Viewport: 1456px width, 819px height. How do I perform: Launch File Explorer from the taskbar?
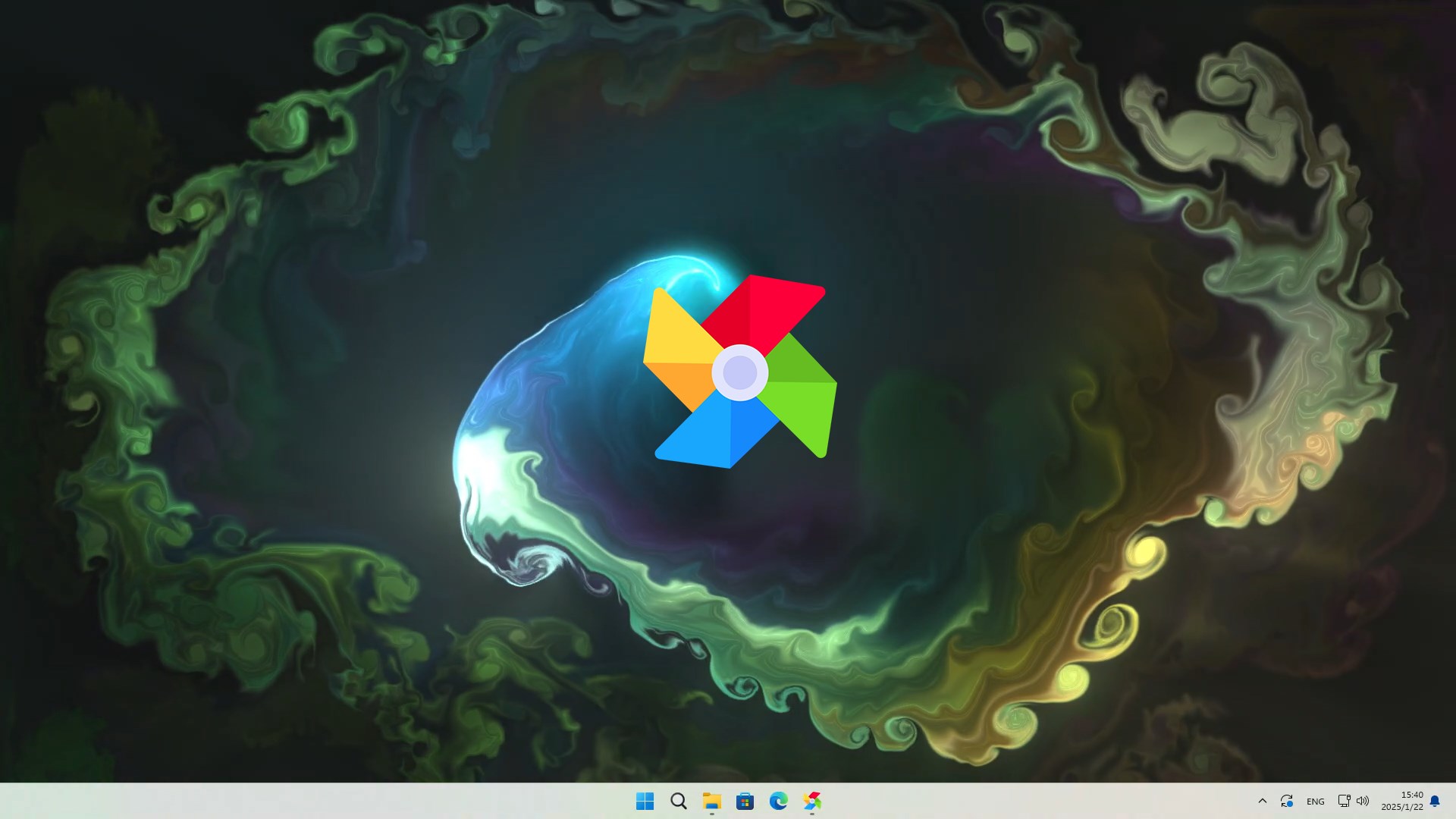point(711,801)
